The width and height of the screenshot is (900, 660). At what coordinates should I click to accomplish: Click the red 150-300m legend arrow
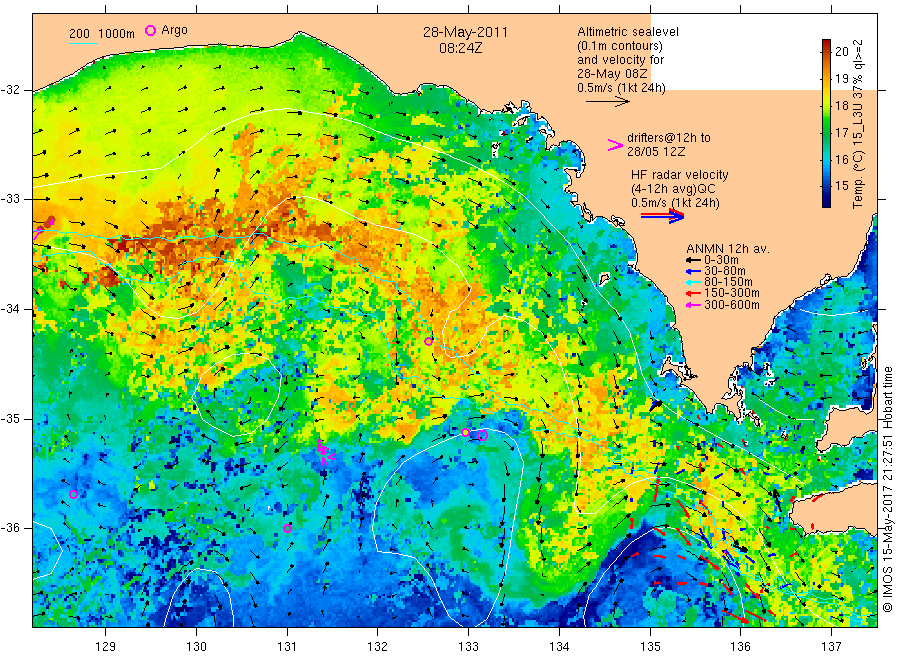point(693,293)
